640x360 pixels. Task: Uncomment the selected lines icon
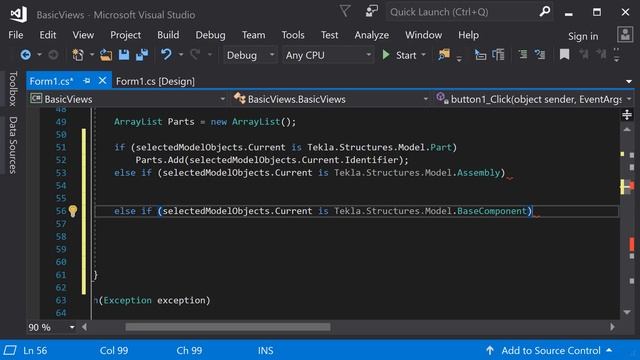click(x=540, y=55)
